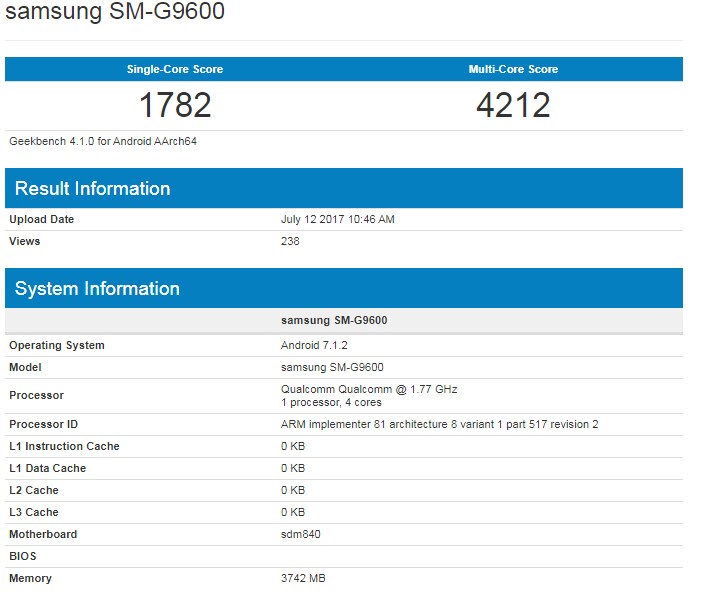The width and height of the screenshot is (711, 600).
Task: Click the BIOS row label
Action: (22, 556)
